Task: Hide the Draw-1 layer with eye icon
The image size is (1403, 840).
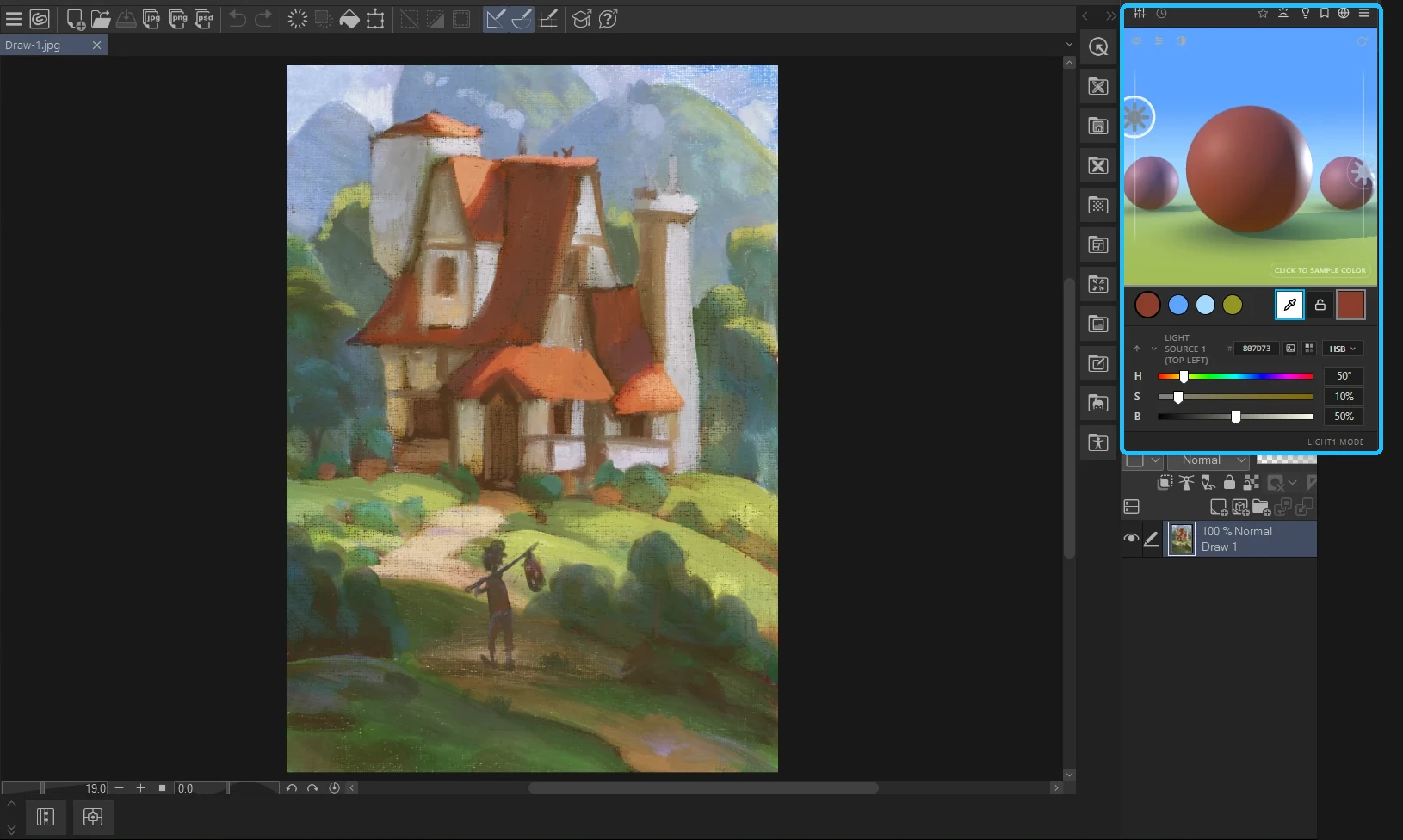Action: pos(1131,539)
